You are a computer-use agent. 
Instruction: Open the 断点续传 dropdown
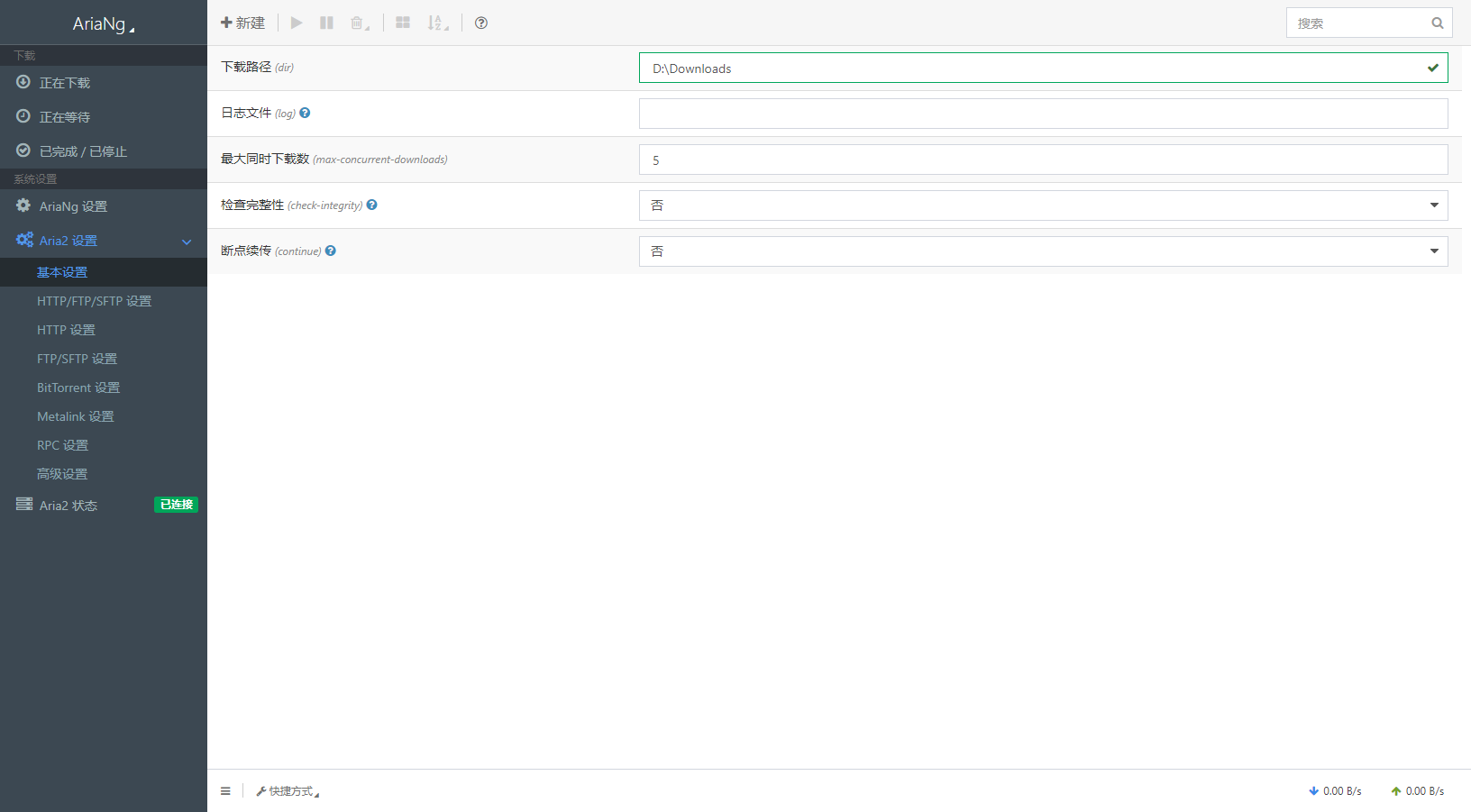(x=1044, y=251)
